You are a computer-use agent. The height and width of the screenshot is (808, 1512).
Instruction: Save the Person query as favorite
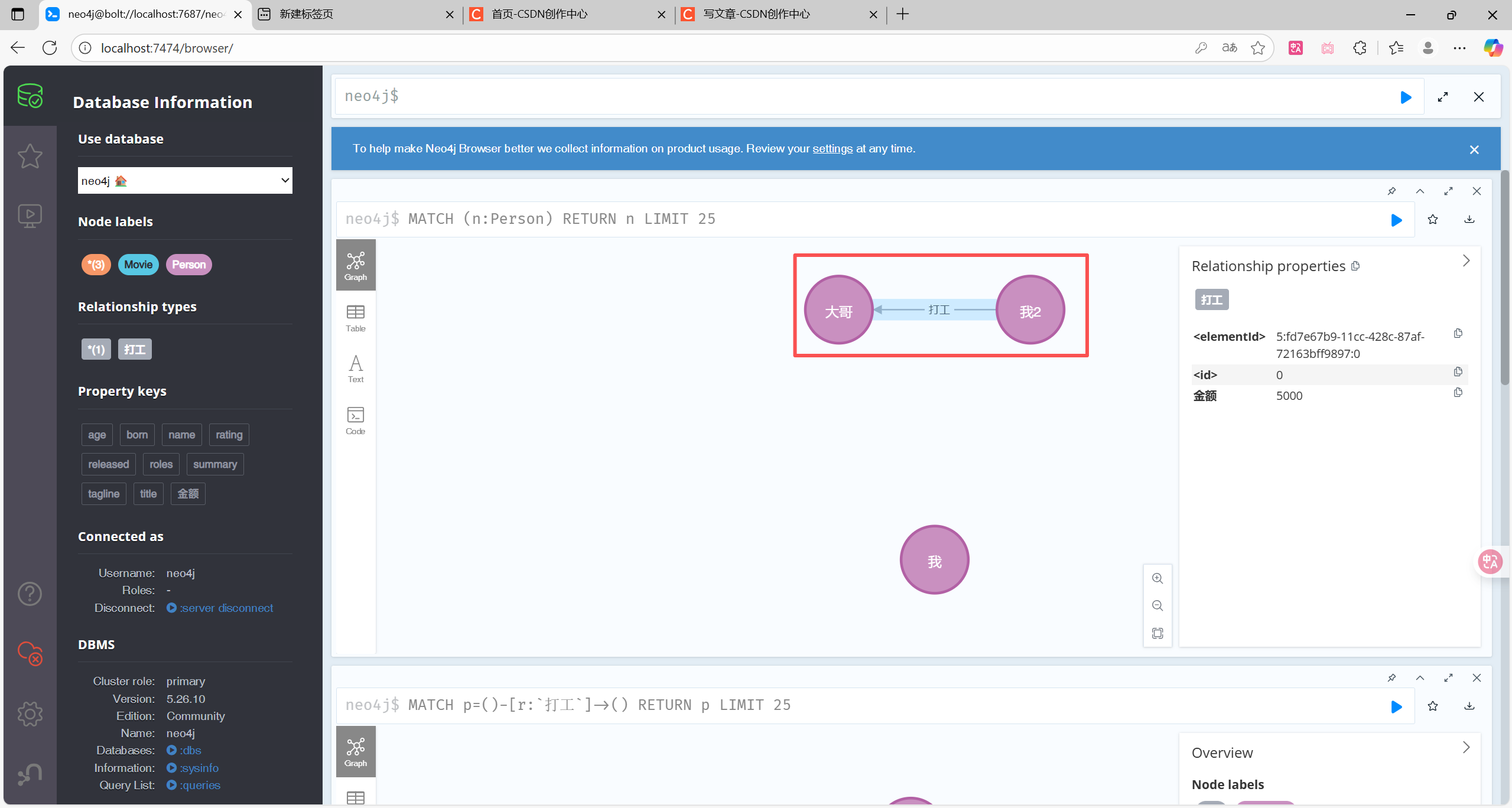coord(1432,220)
